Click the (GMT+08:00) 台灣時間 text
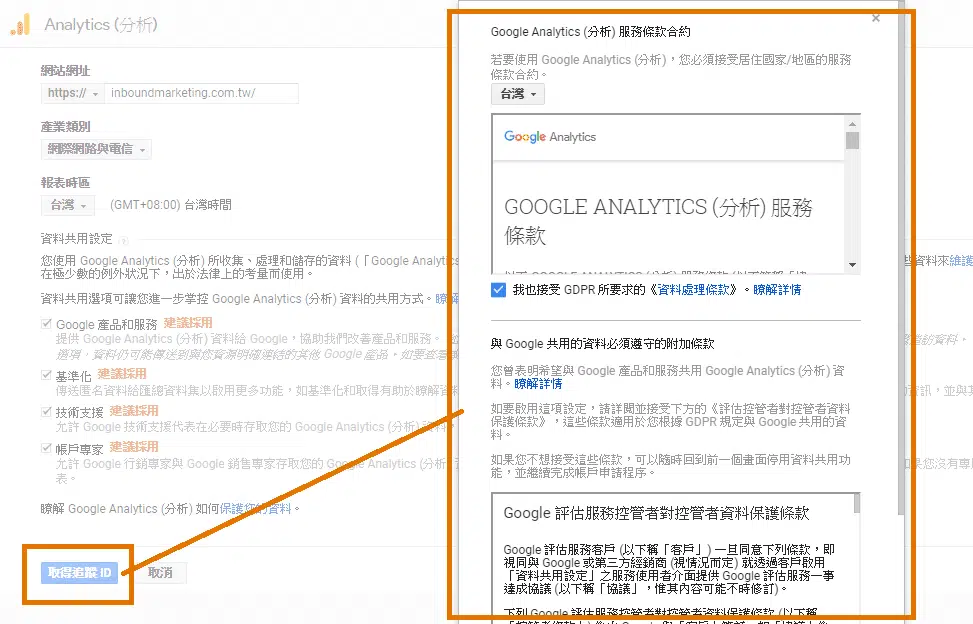973x624 pixels. (171, 205)
